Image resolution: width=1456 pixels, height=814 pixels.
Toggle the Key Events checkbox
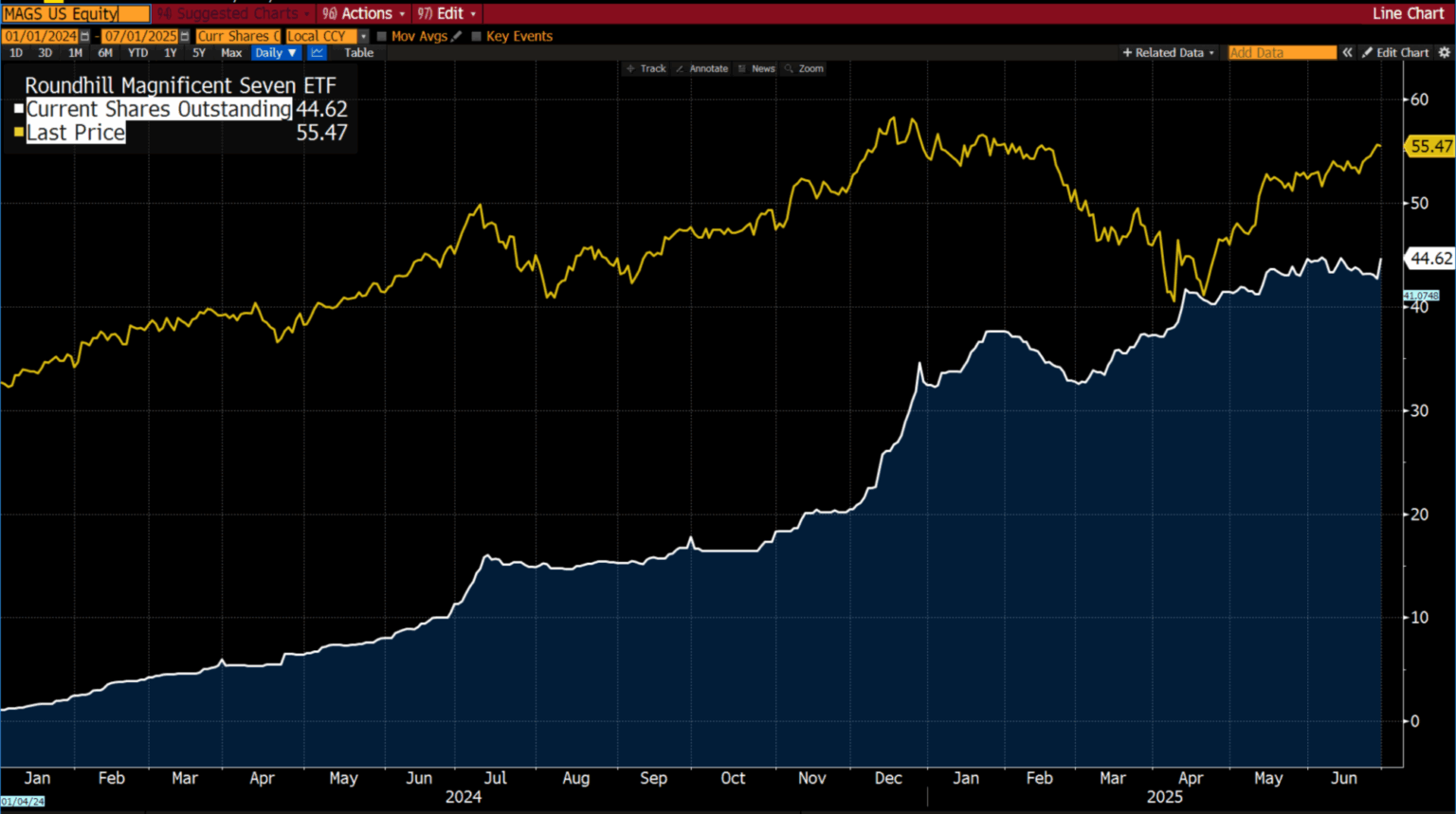click(x=477, y=36)
